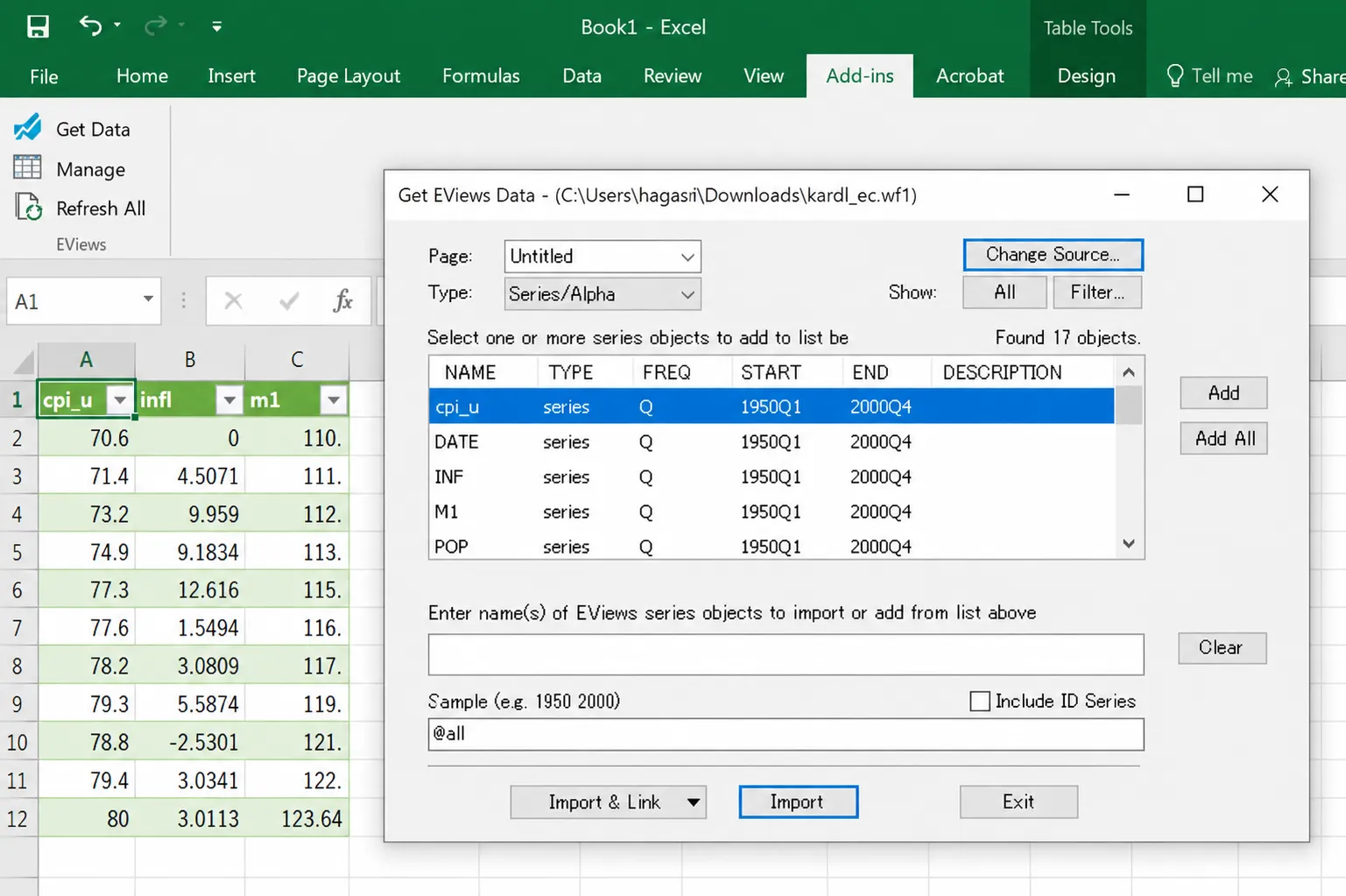
Task: Open Customize Quick Access Toolbar arrow
Action: click(216, 26)
